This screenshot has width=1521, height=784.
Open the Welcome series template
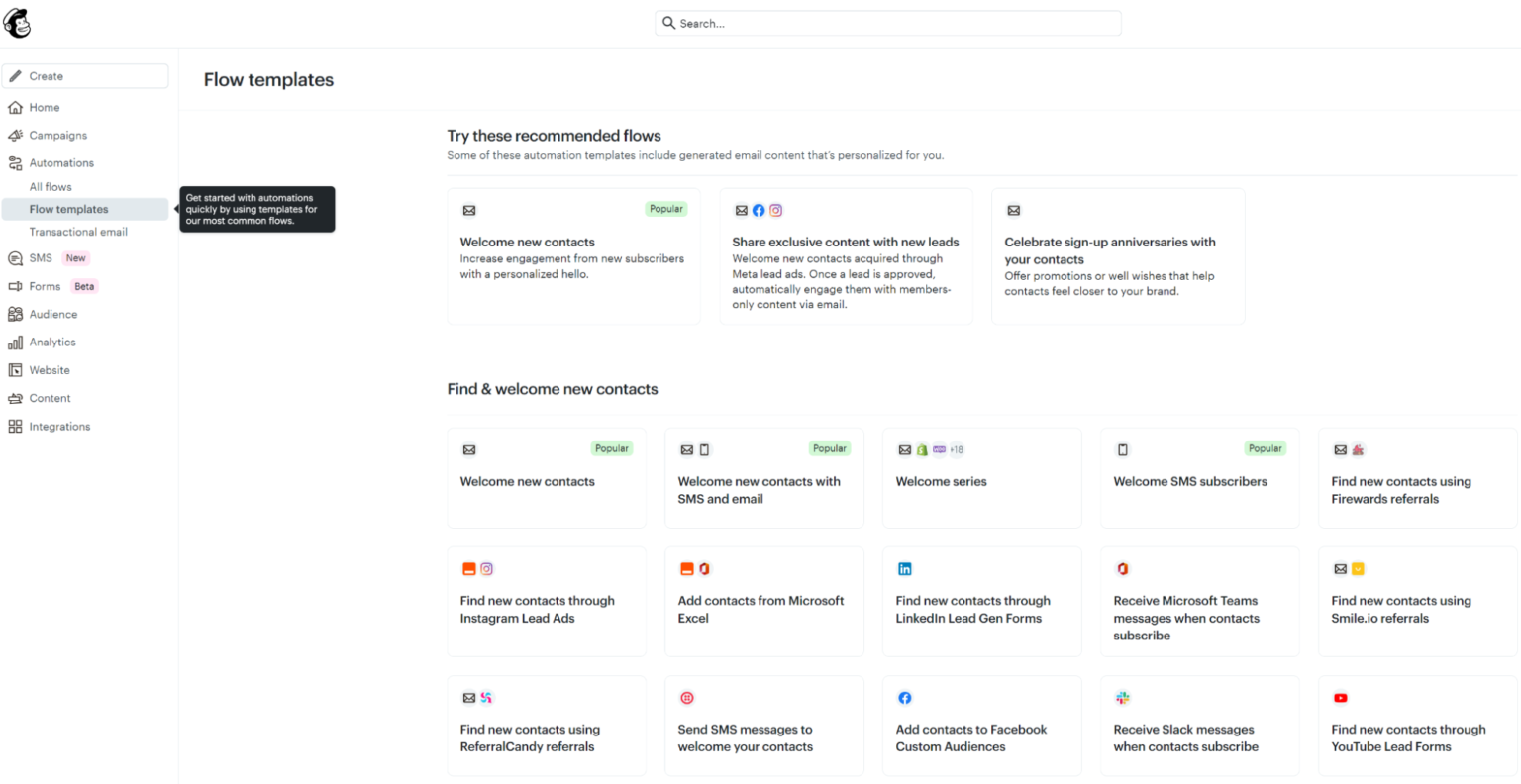pos(941,482)
